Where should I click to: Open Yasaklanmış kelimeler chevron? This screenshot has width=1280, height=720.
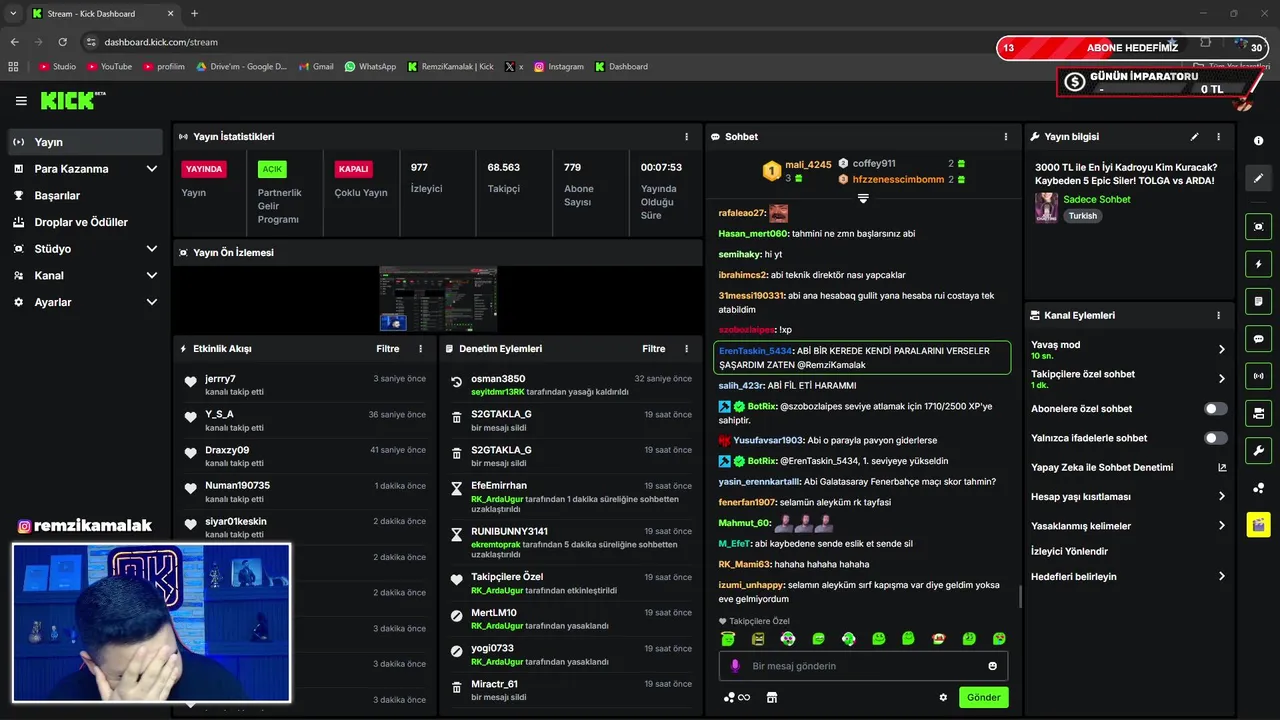coord(1222,525)
